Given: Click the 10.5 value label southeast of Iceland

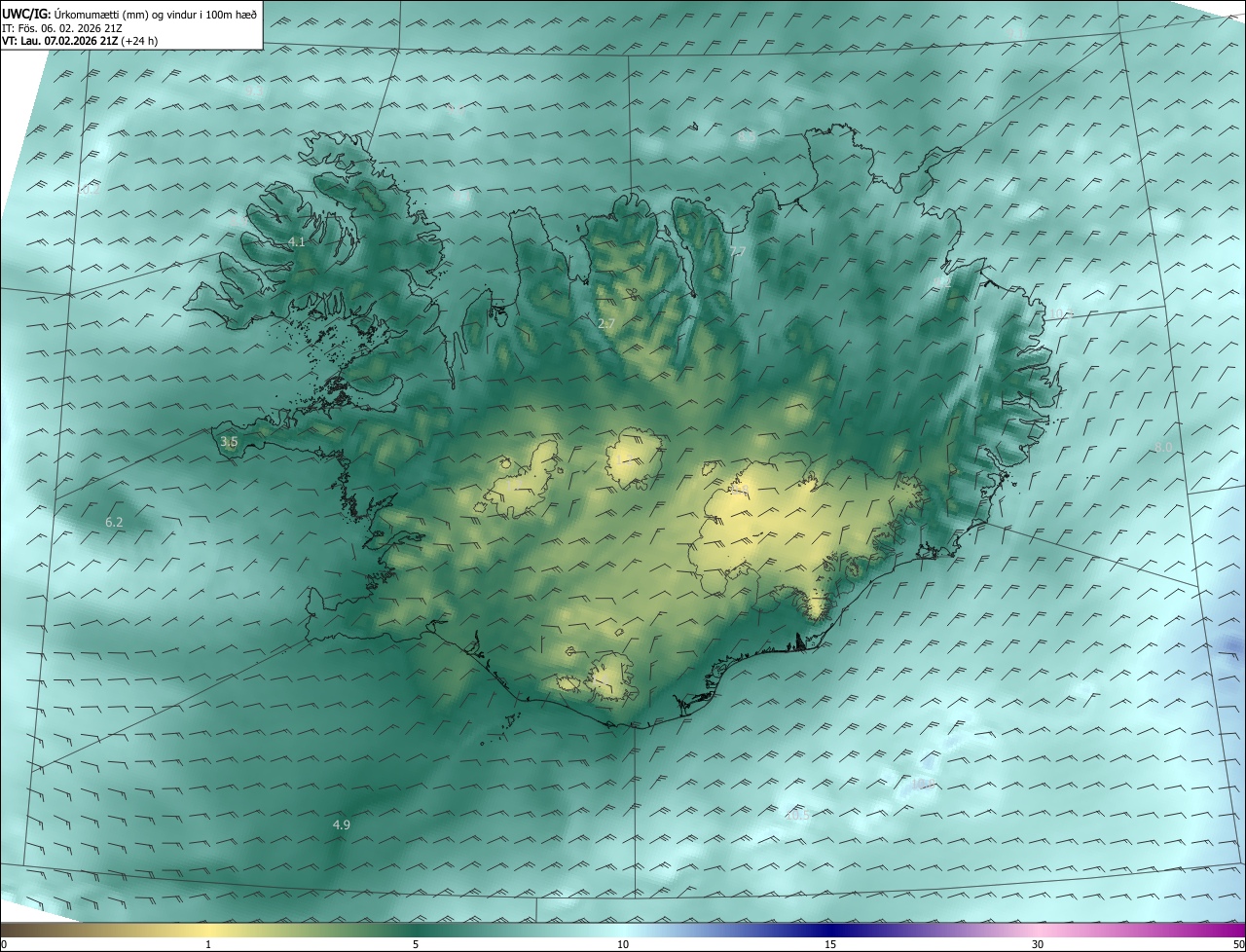Looking at the screenshot, I should pos(797,816).
